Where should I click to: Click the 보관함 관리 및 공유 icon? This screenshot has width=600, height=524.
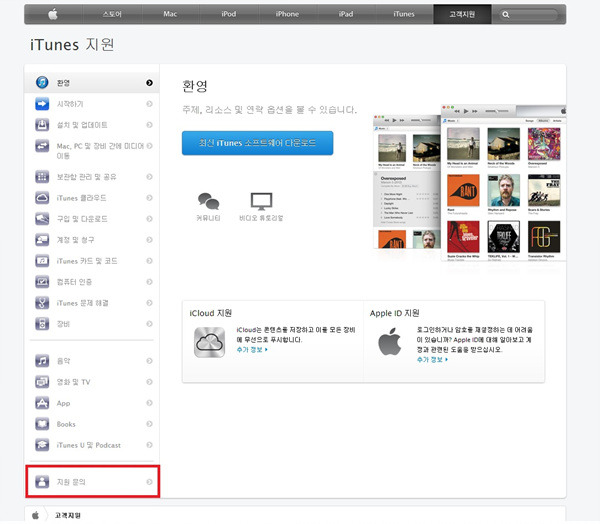[42, 176]
